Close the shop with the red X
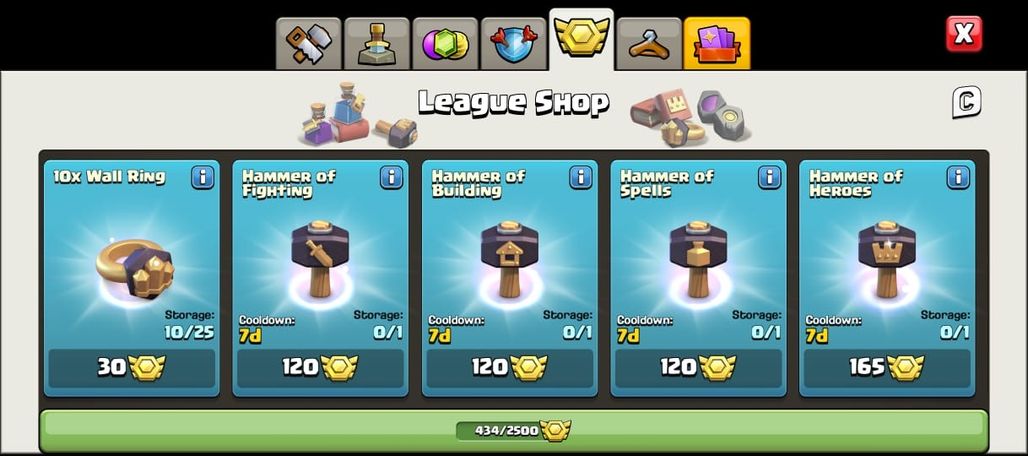Viewport: 1028px width, 456px height. click(x=964, y=34)
